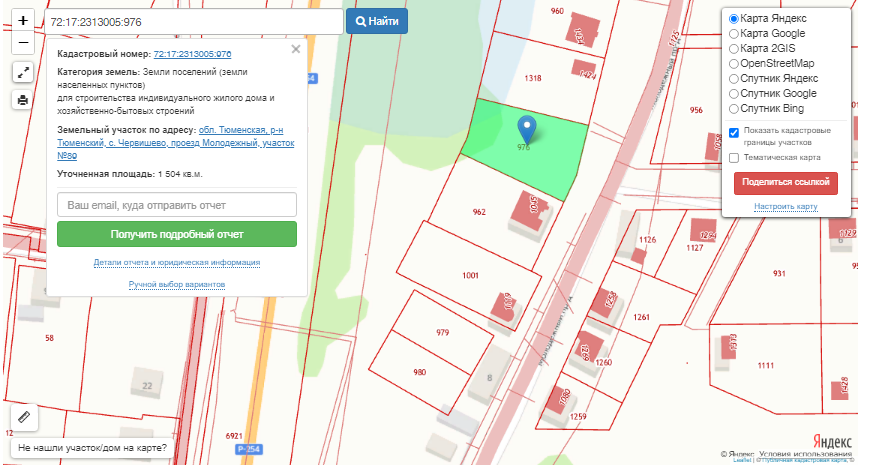Image resolution: width=872 pixels, height=473 pixels.
Task: Click the Найти search button
Action: (x=377, y=21)
